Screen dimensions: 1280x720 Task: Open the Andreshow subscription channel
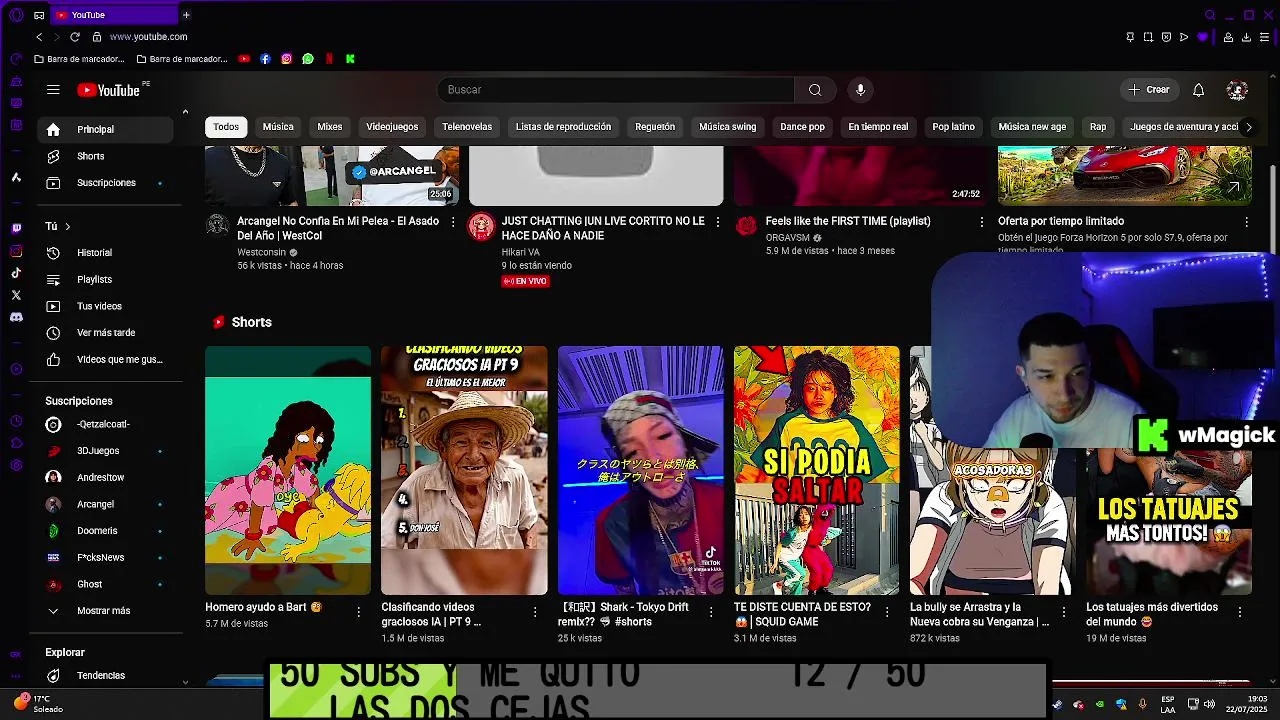click(x=105, y=478)
